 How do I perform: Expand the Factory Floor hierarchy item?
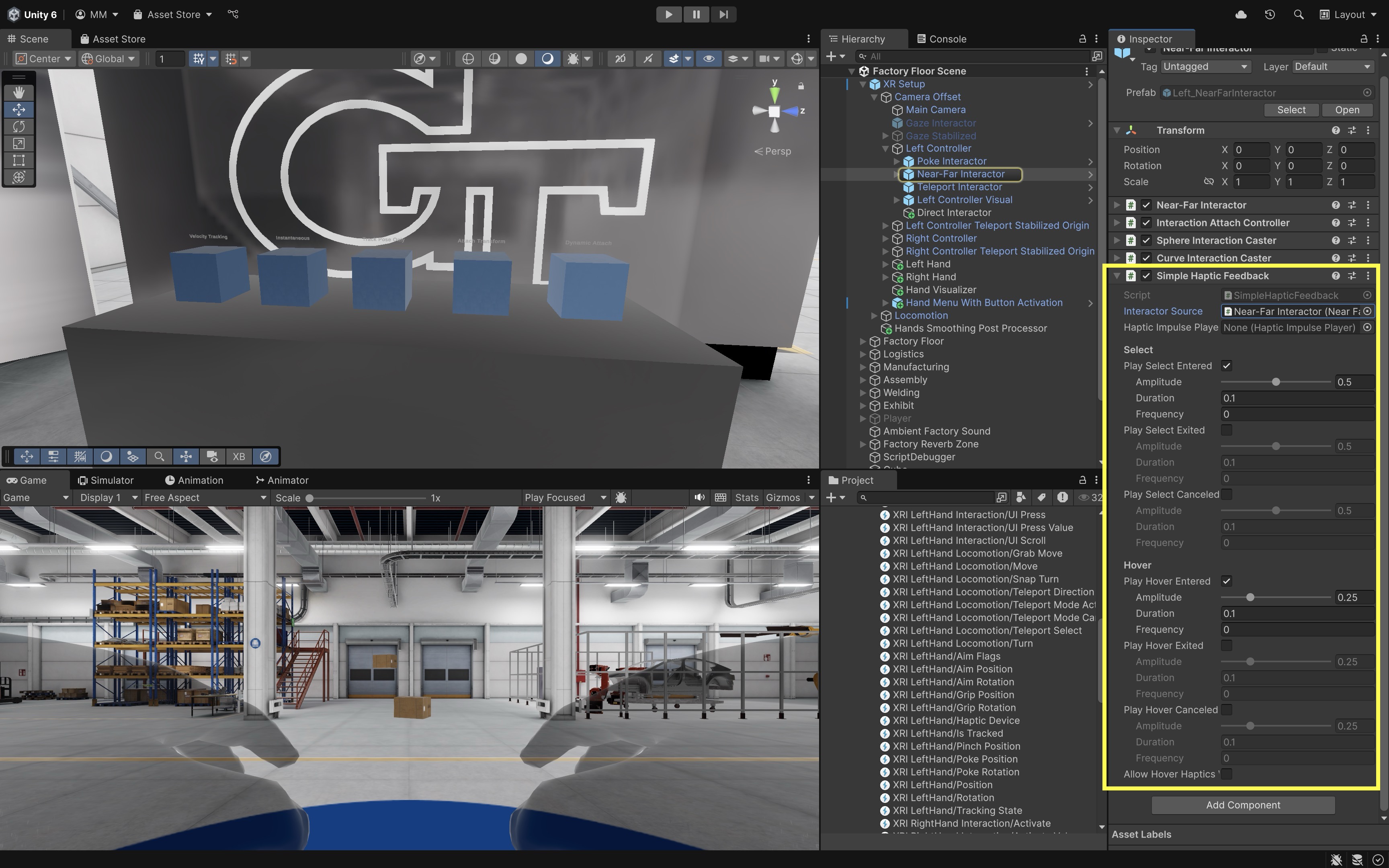tap(862, 341)
